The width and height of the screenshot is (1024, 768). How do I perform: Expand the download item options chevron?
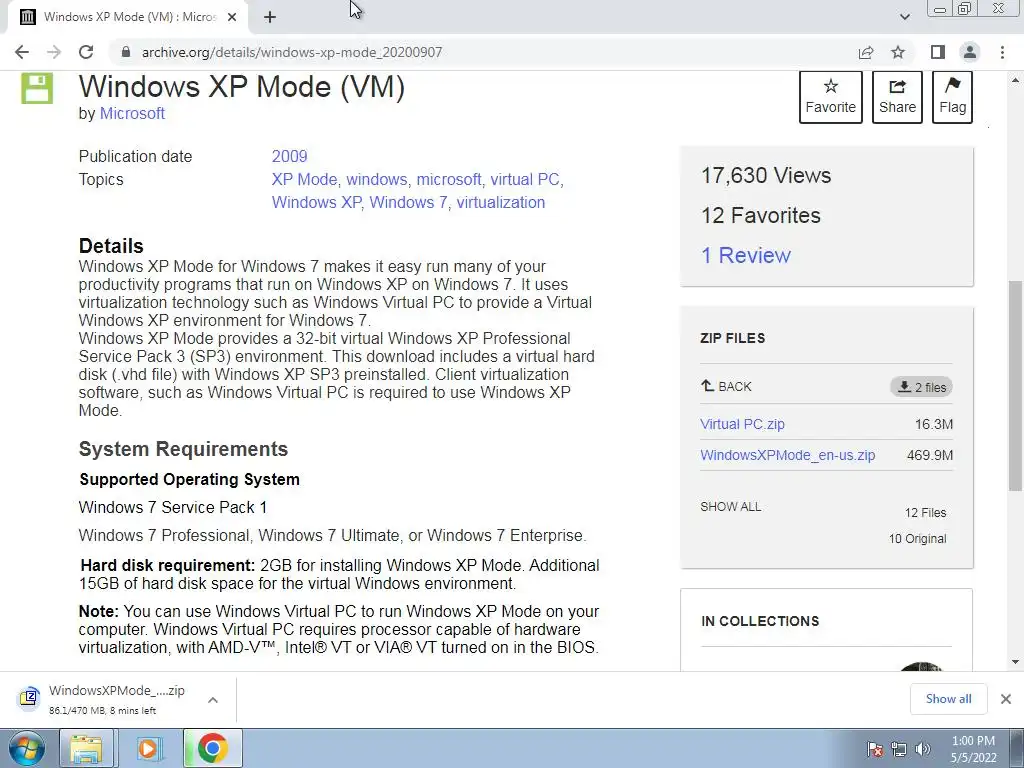click(213, 700)
